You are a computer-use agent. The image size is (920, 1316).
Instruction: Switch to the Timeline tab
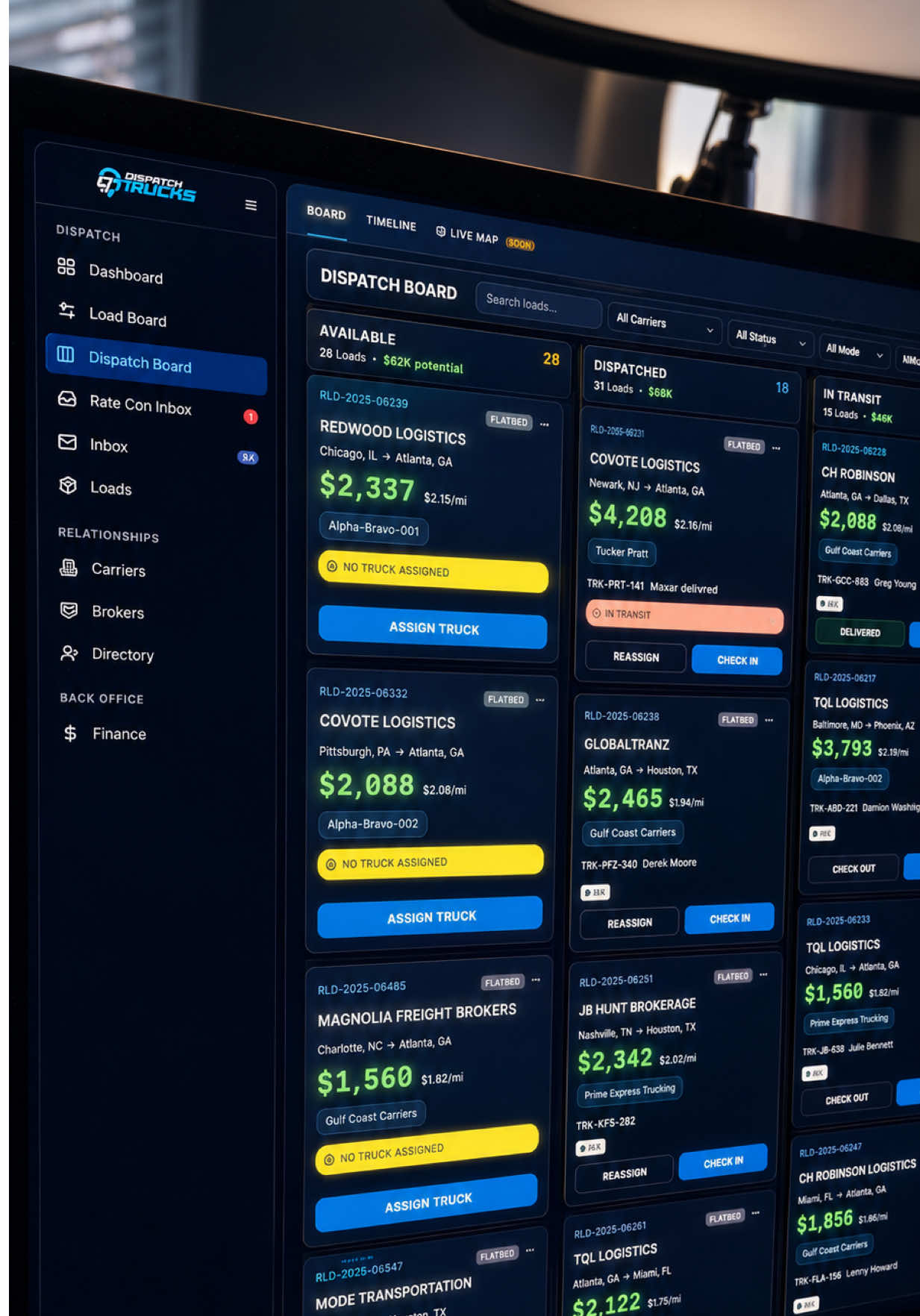(391, 223)
